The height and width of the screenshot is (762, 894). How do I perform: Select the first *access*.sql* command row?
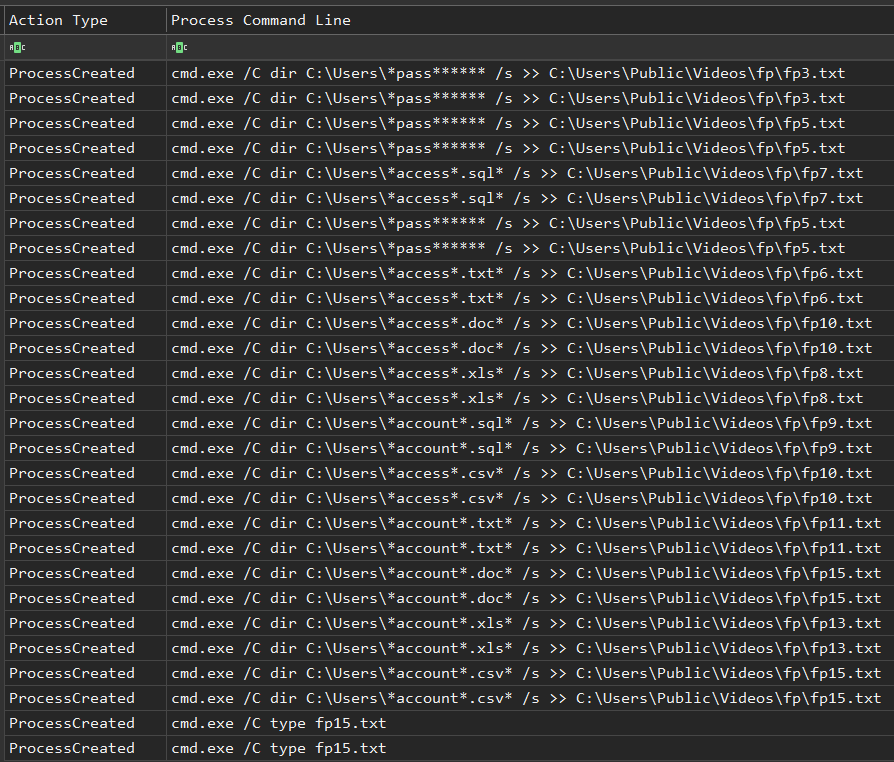point(516,173)
